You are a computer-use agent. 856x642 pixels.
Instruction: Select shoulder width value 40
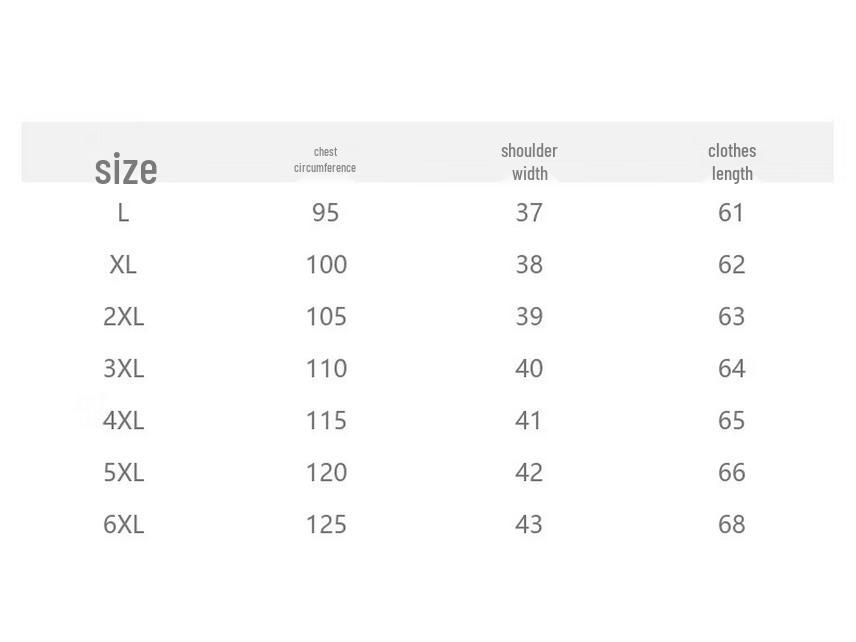click(529, 368)
